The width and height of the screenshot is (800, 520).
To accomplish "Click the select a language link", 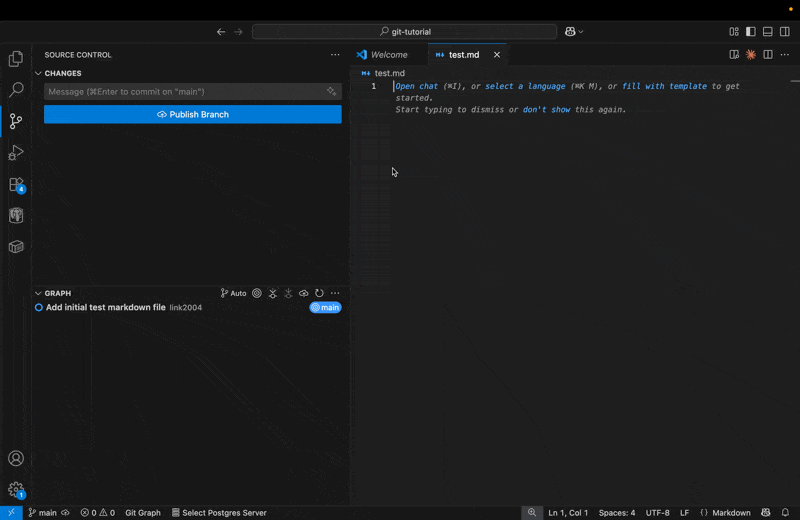I will coord(525,86).
